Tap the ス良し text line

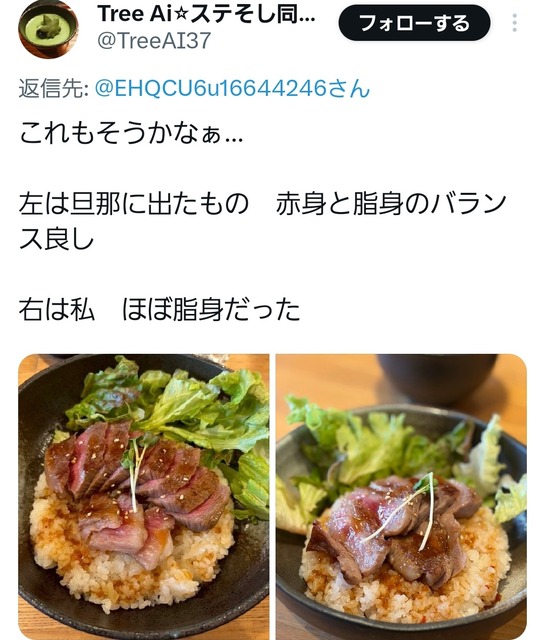coord(56,239)
